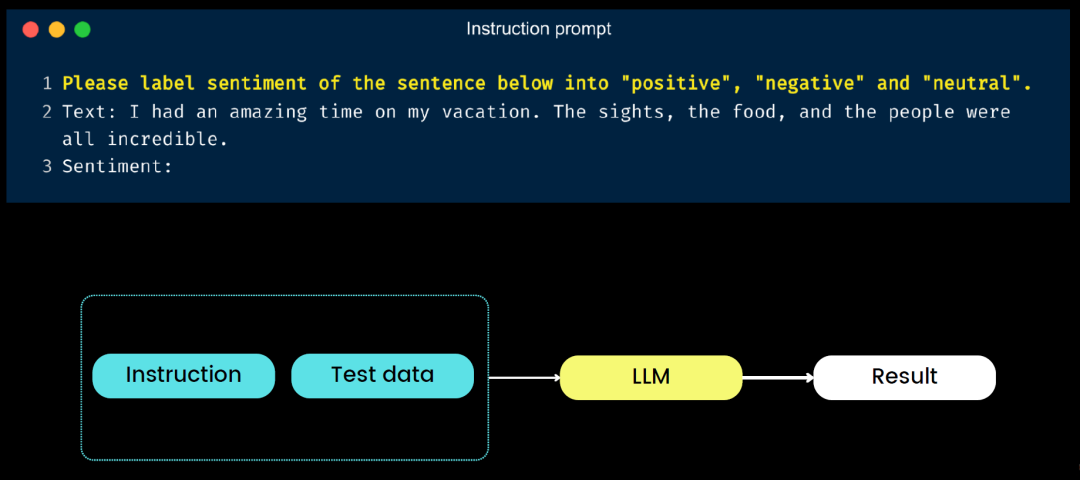This screenshot has height=480, width=1080.
Task: Select the cyan Instruction block
Action: click(x=183, y=375)
